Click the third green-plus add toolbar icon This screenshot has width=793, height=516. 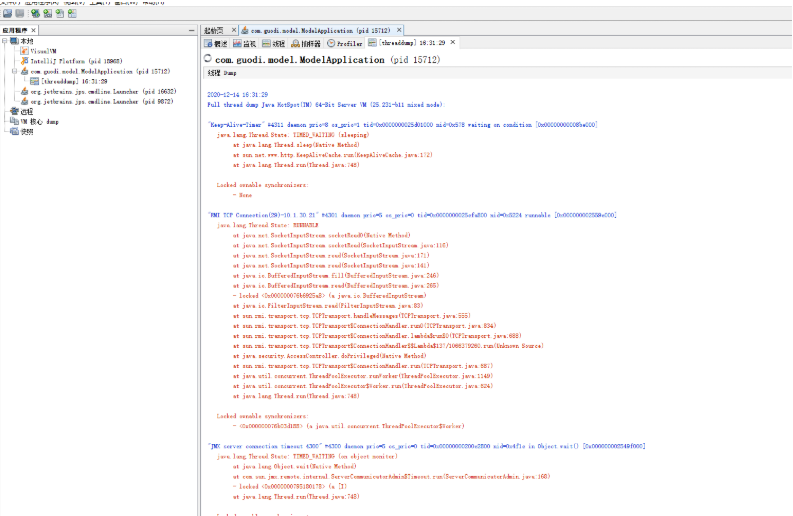[x=60, y=14]
